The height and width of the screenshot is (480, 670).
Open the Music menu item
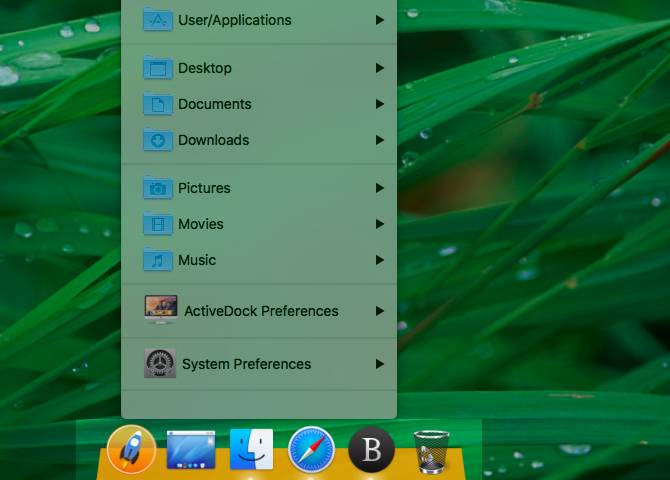click(259, 260)
